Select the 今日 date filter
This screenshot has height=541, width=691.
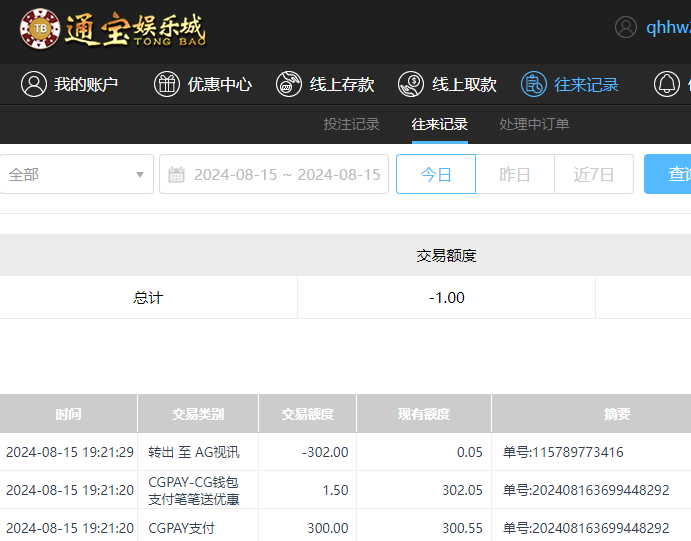click(x=435, y=174)
